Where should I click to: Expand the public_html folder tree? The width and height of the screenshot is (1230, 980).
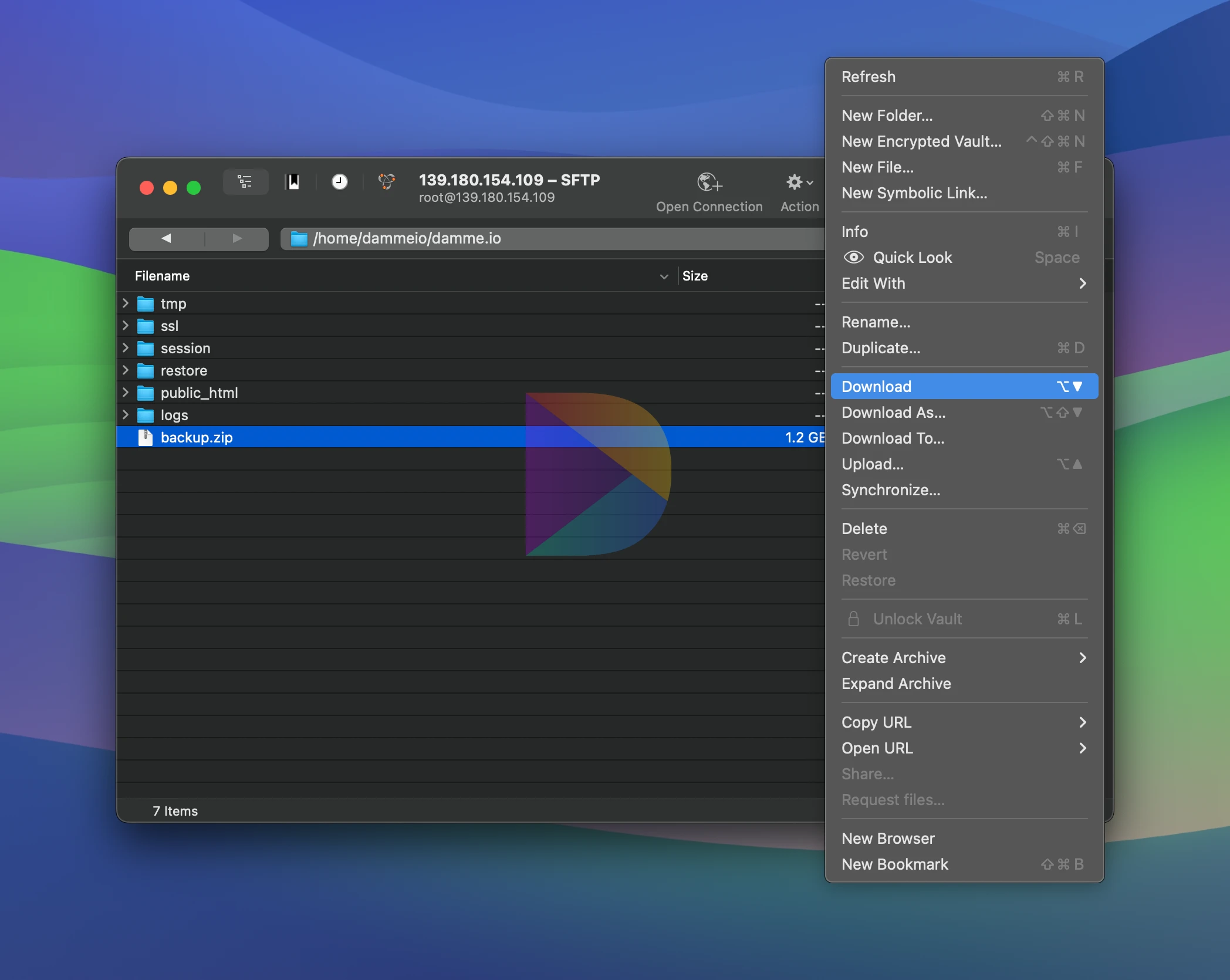[125, 393]
